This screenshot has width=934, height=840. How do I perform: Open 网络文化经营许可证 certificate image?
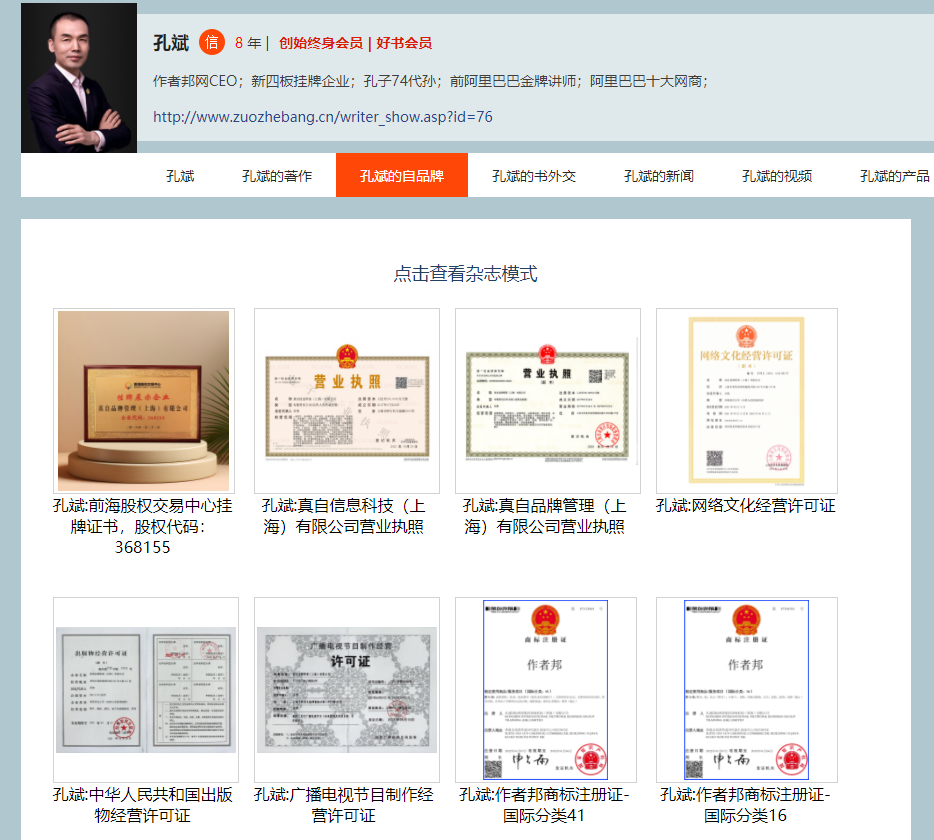click(746, 400)
